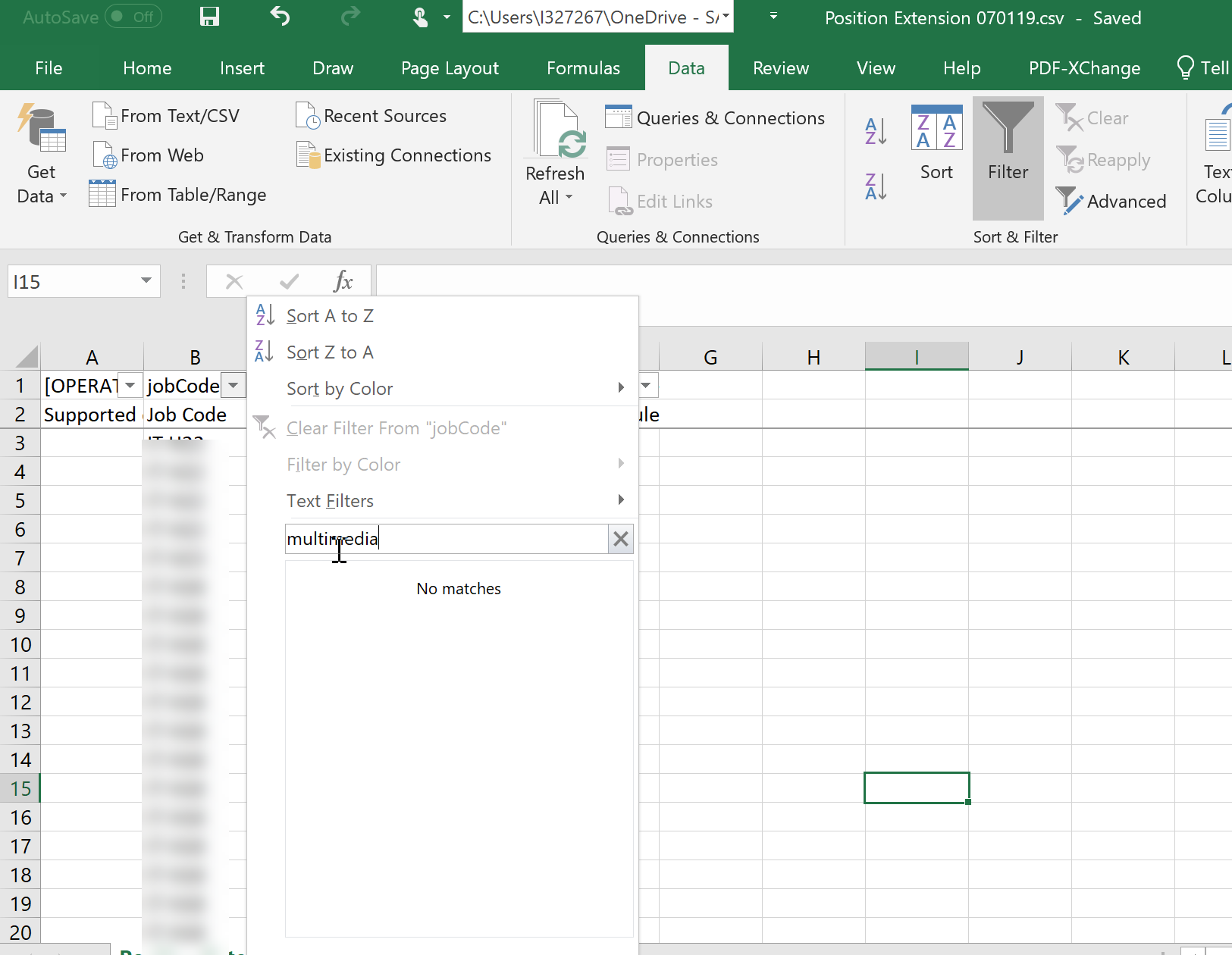The height and width of the screenshot is (955, 1232).
Task: Click the Redo arrow icon
Action: click(350, 17)
